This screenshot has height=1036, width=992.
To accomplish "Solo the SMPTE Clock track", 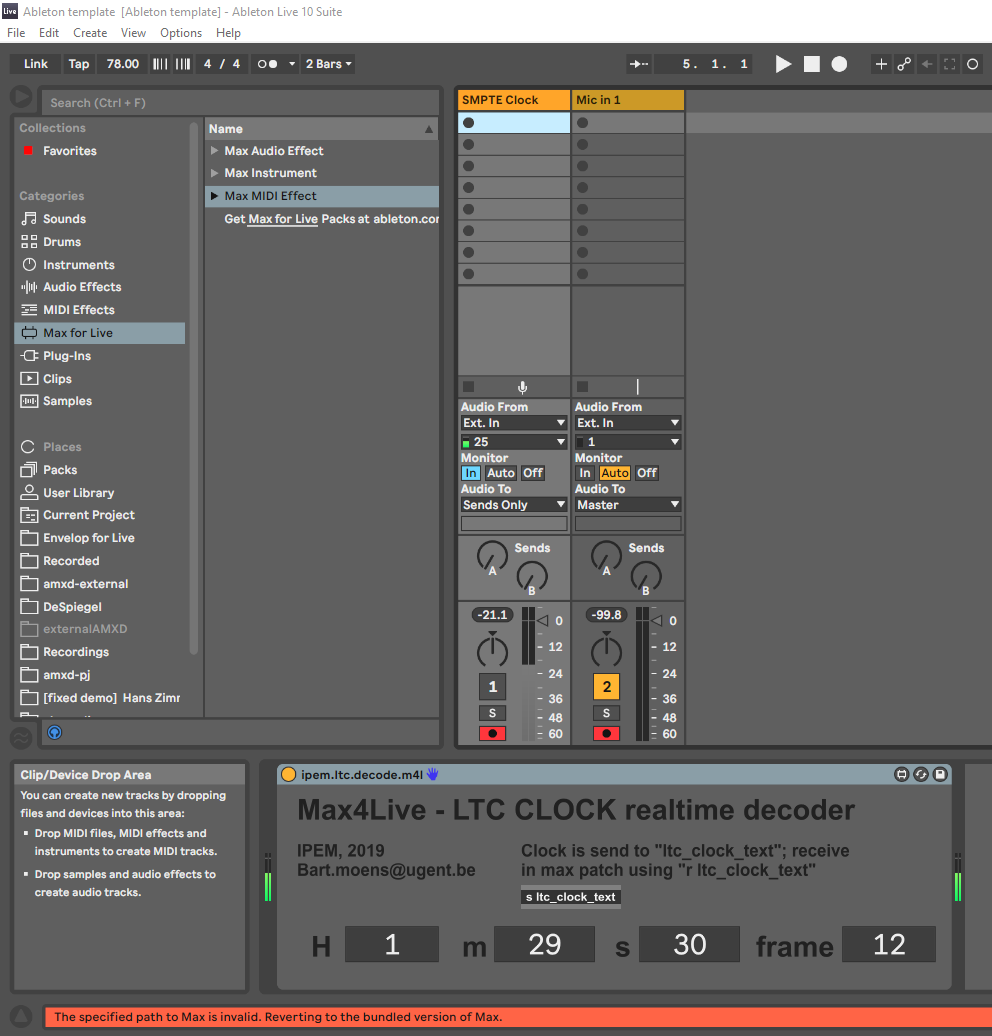I will [x=492, y=713].
